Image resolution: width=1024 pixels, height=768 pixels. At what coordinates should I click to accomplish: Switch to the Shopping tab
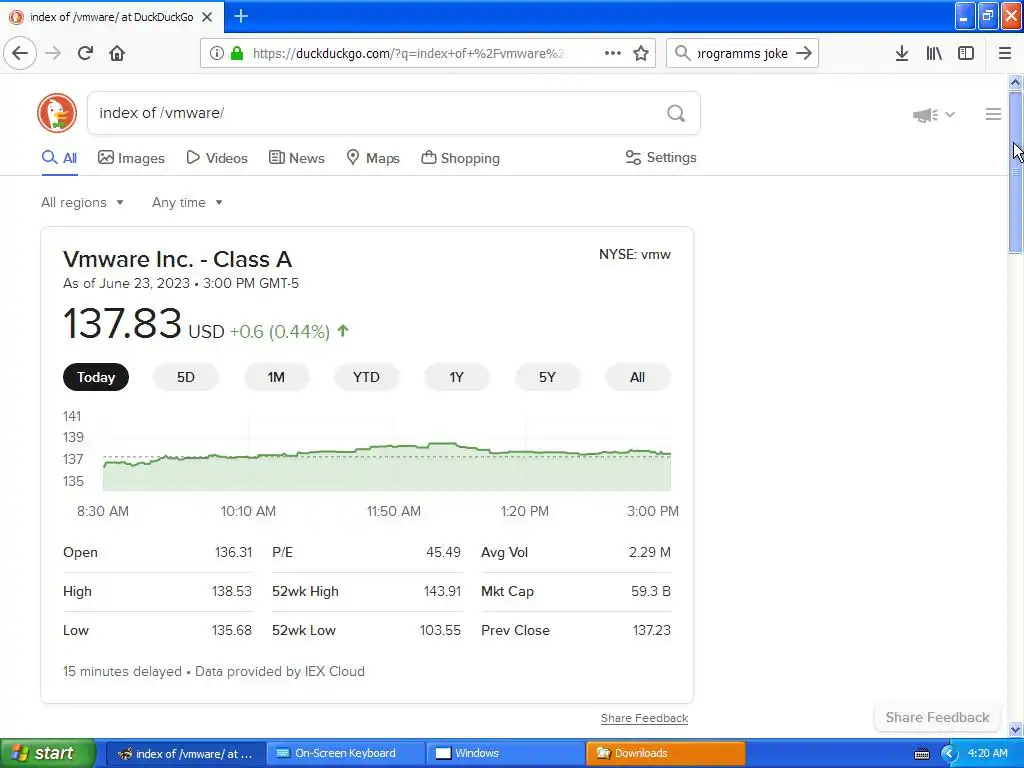click(x=460, y=158)
